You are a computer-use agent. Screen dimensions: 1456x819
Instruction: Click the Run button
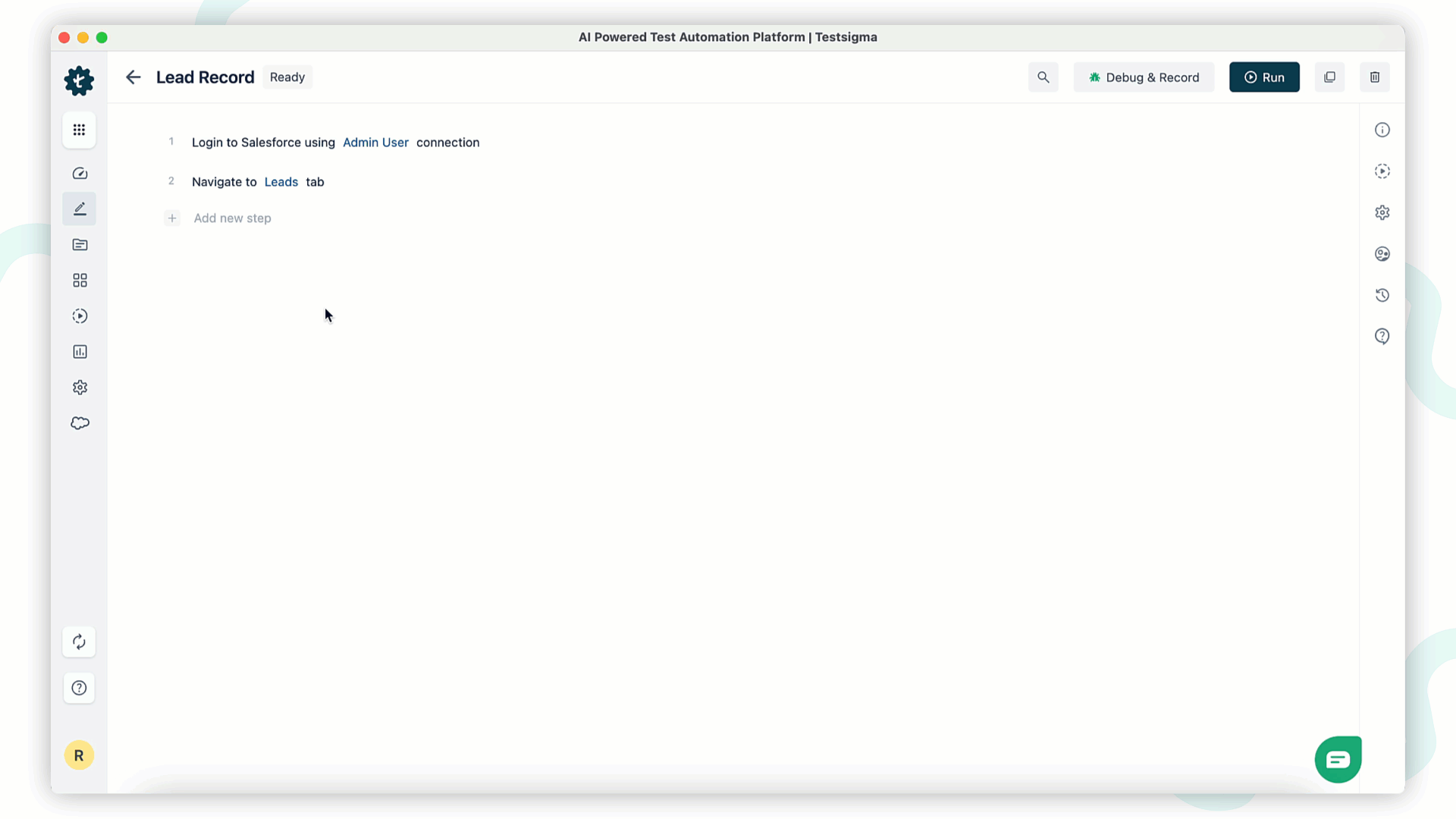tap(1264, 77)
